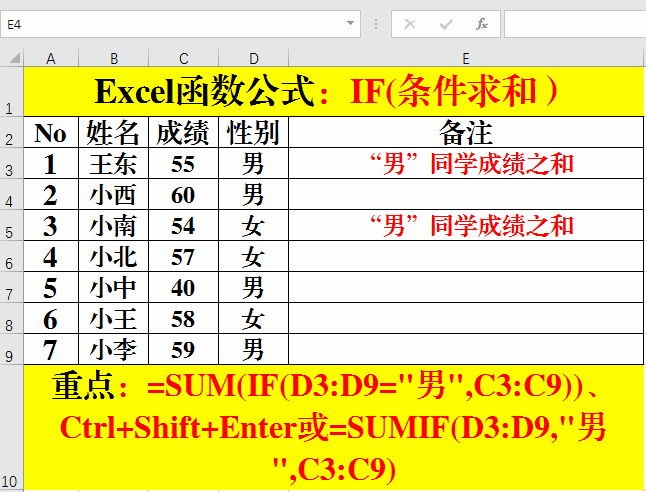This screenshot has height=492, width=646.
Task: Select score cell '55'
Action: 183,163
